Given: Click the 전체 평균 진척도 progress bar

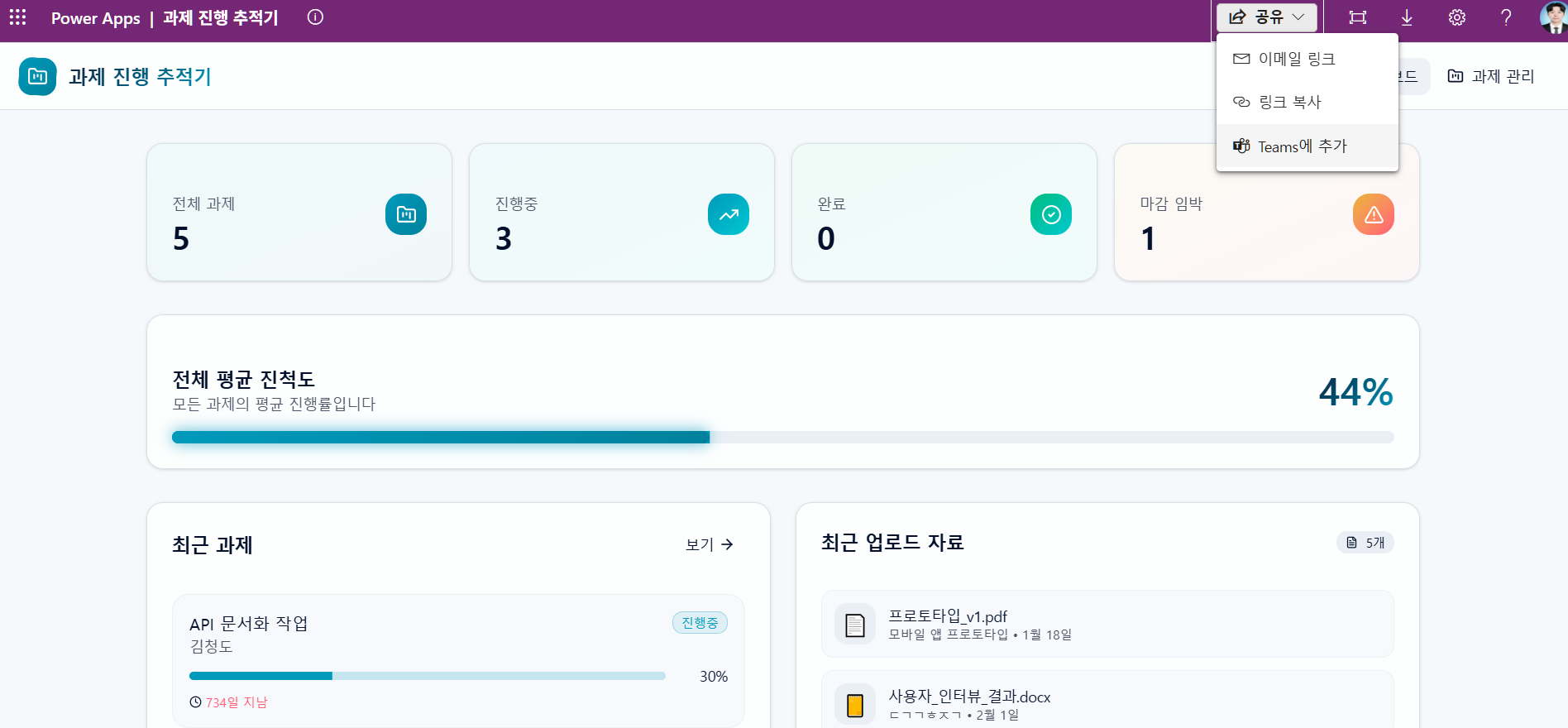Looking at the screenshot, I should tap(782, 437).
